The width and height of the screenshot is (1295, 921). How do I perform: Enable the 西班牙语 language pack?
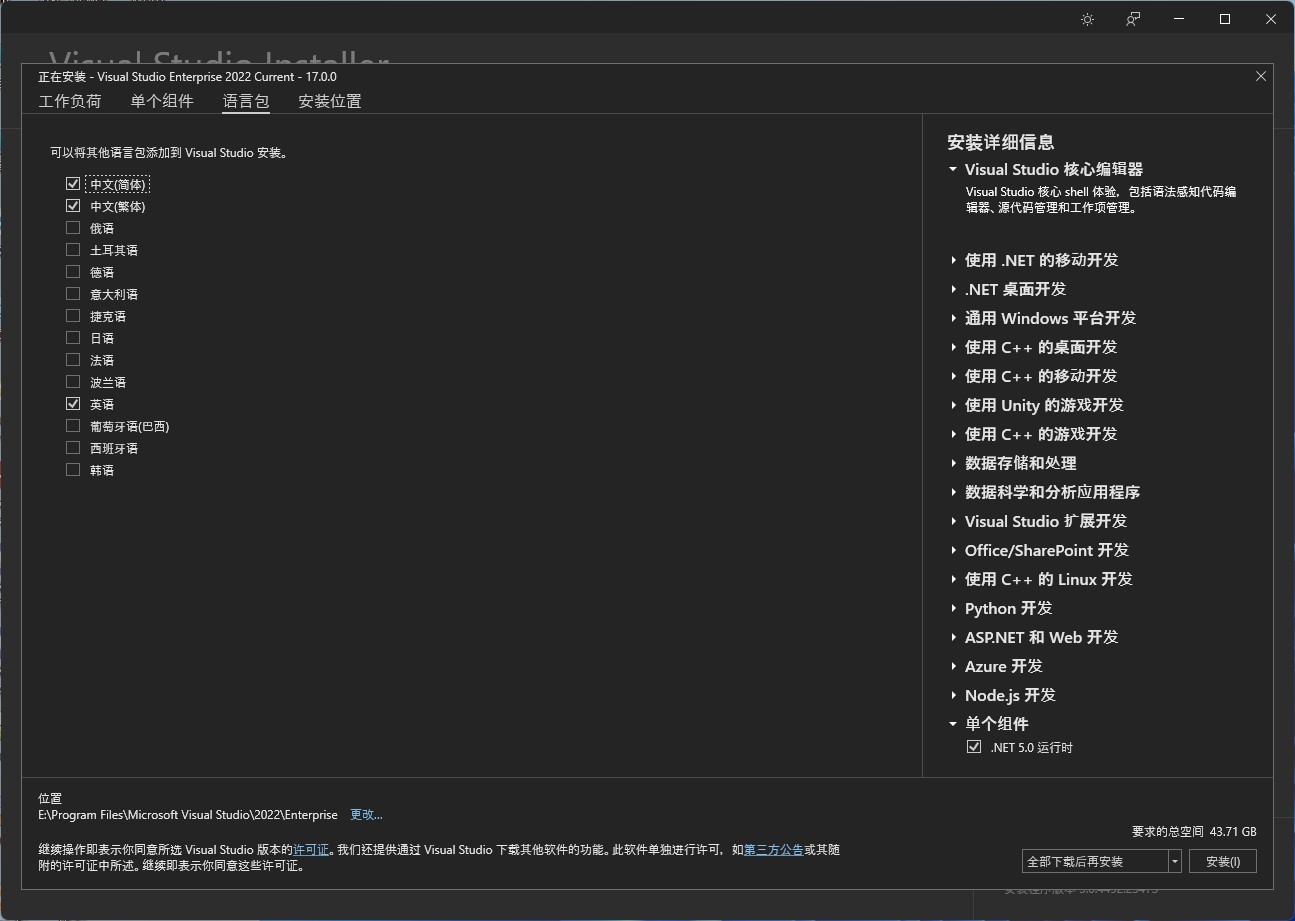[x=73, y=448]
